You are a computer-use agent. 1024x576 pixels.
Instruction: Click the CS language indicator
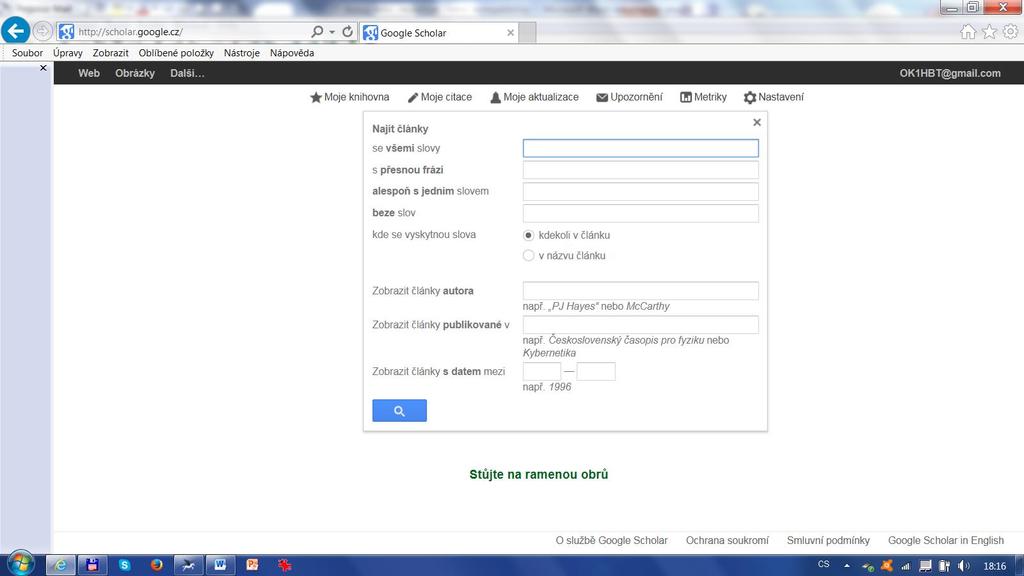(824, 564)
